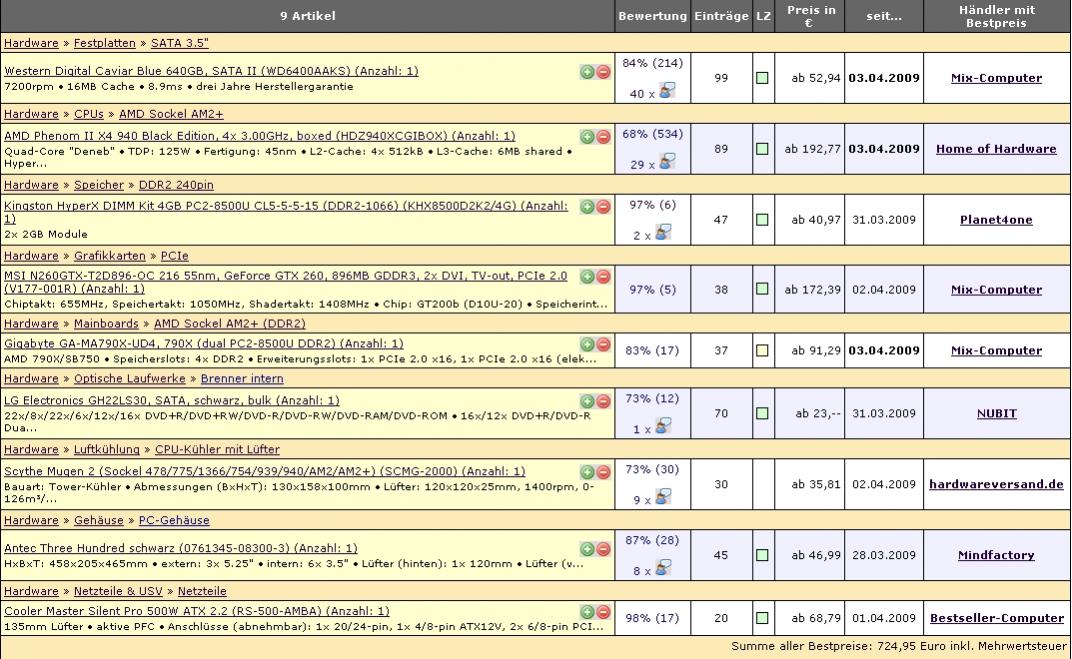1072x659 pixels.
Task: Tick LZ checkbox for LG GH22LS30
Action: tap(762, 414)
